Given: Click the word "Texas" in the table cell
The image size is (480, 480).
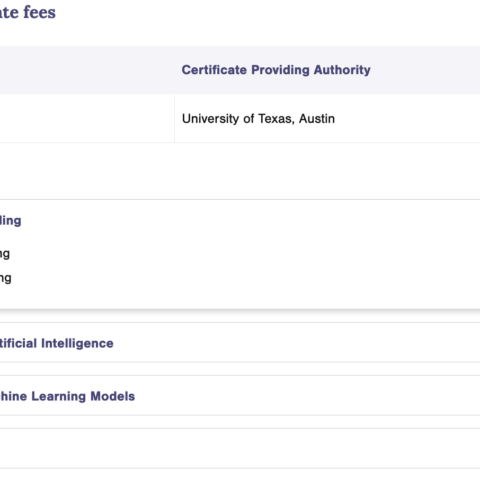Looking at the screenshot, I should [x=276, y=119].
